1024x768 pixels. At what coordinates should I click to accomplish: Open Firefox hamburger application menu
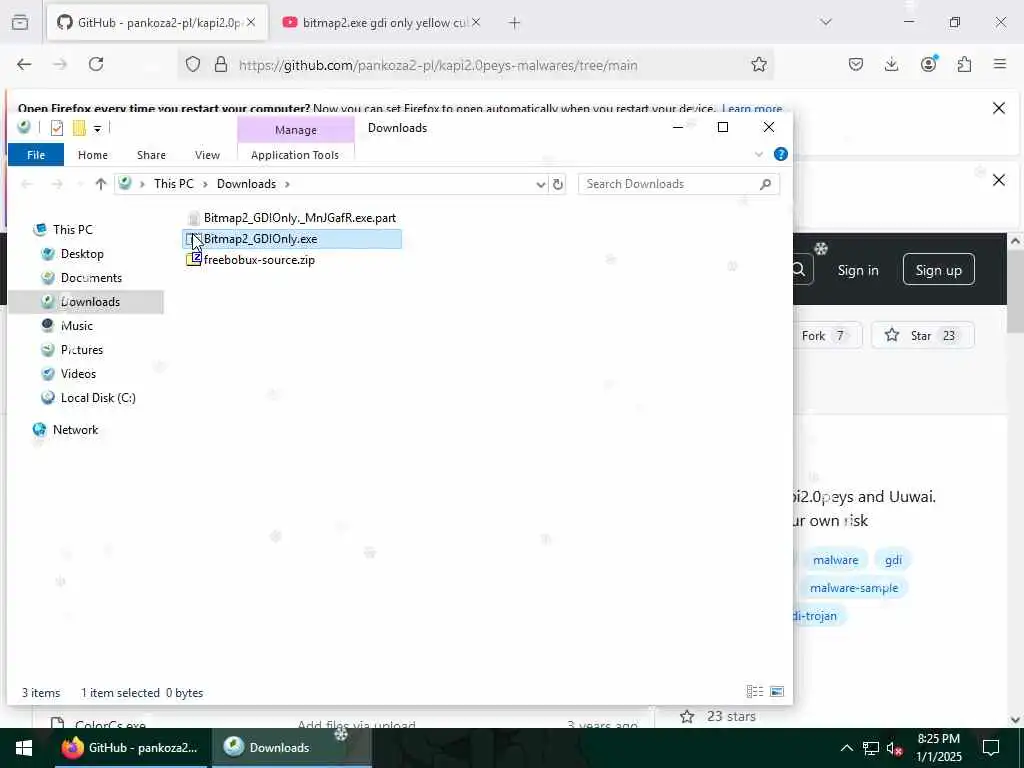[x=1000, y=64]
